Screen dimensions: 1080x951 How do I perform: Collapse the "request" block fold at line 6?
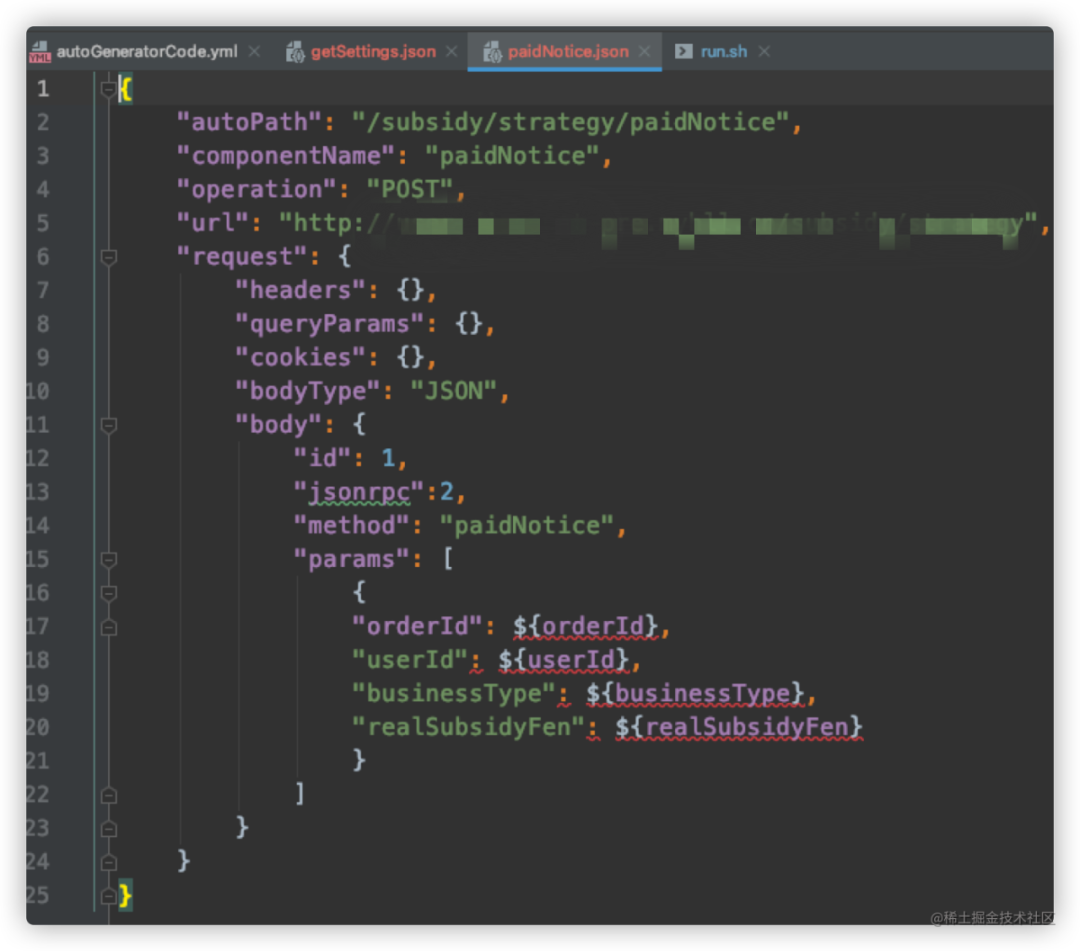pos(108,258)
